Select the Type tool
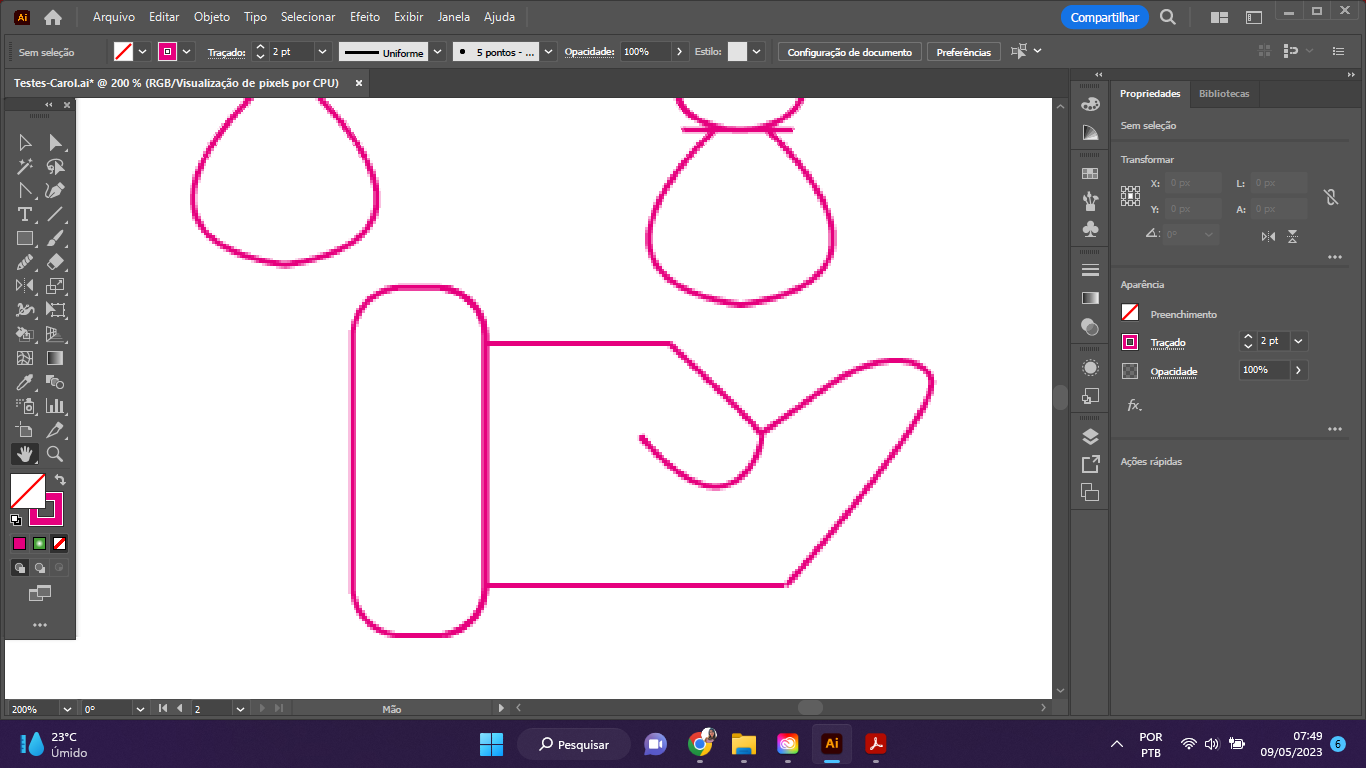This screenshot has width=1366, height=768. point(25,214)
